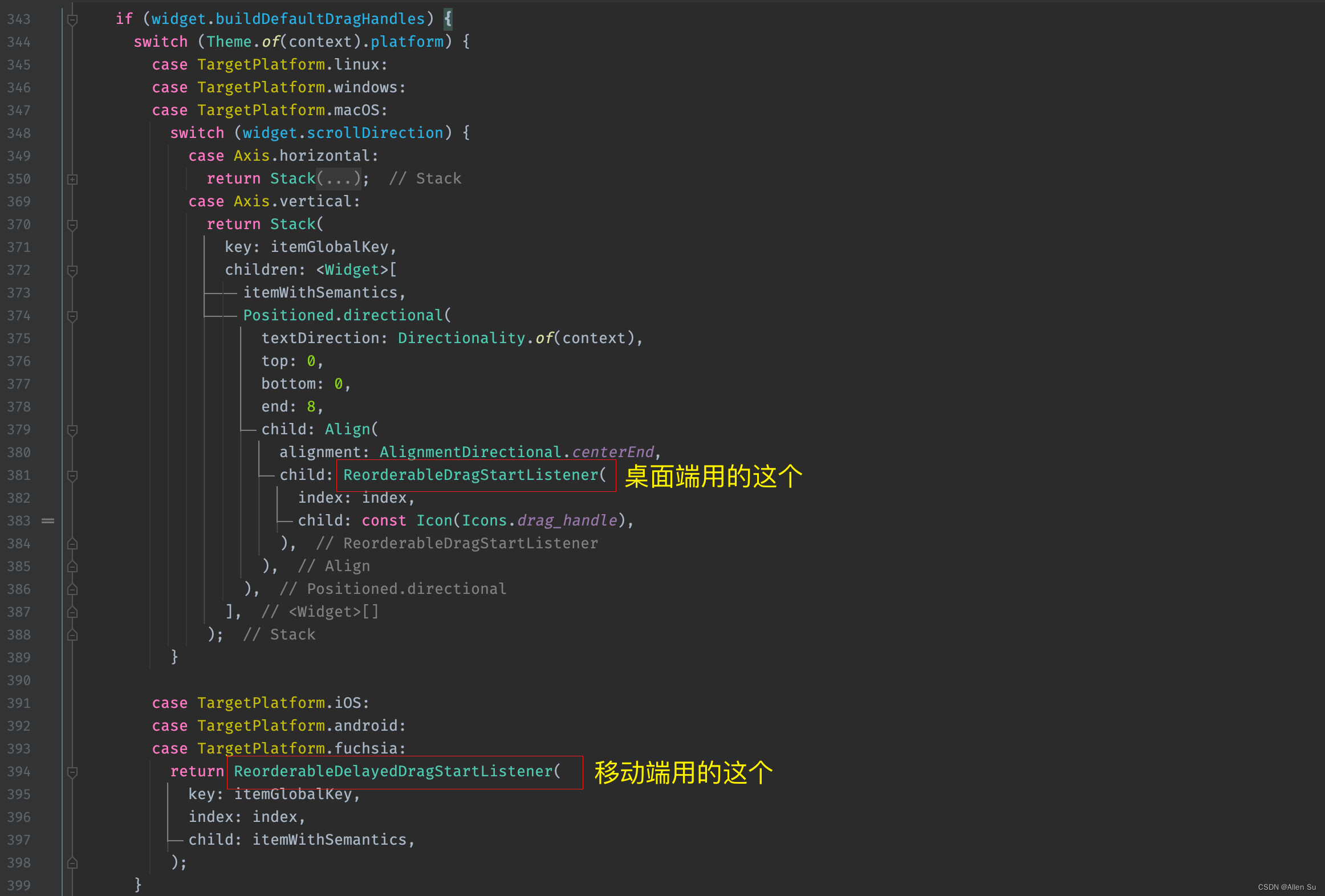Expand the folded Stack at line 350

click(x=72, y=180)
